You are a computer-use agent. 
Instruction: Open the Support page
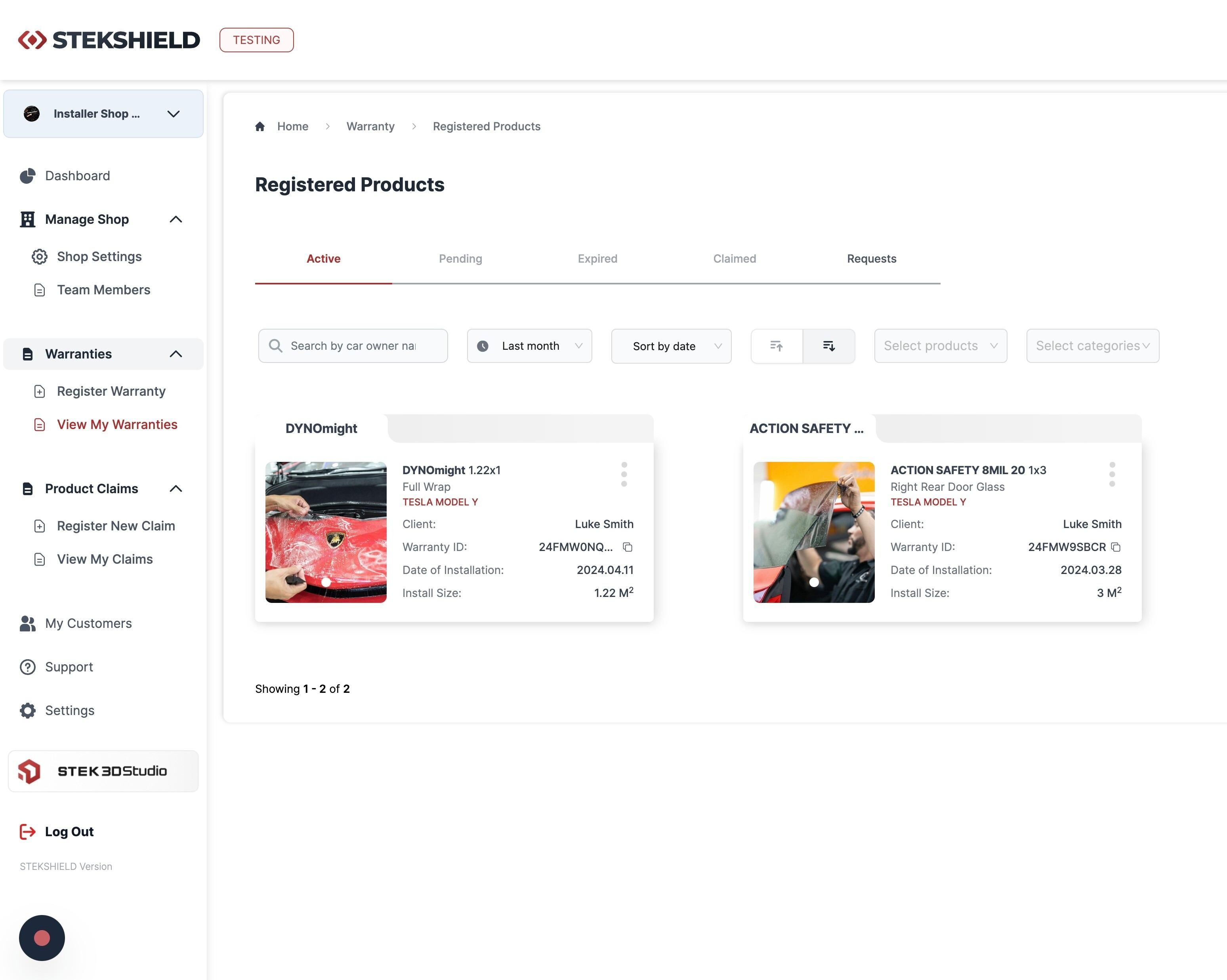(x=69, y=667)
